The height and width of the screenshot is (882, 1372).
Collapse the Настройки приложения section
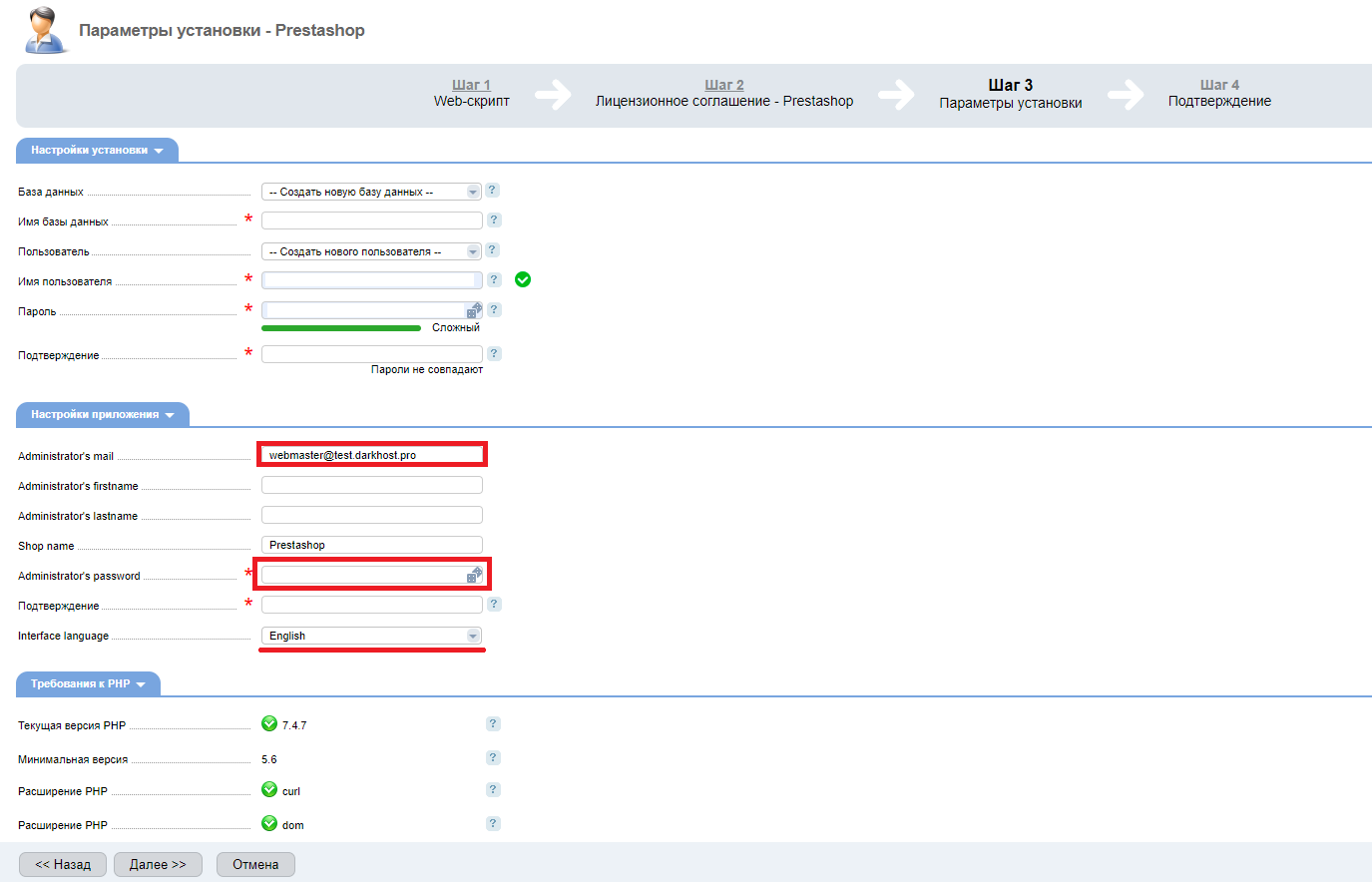click(103, 414)
